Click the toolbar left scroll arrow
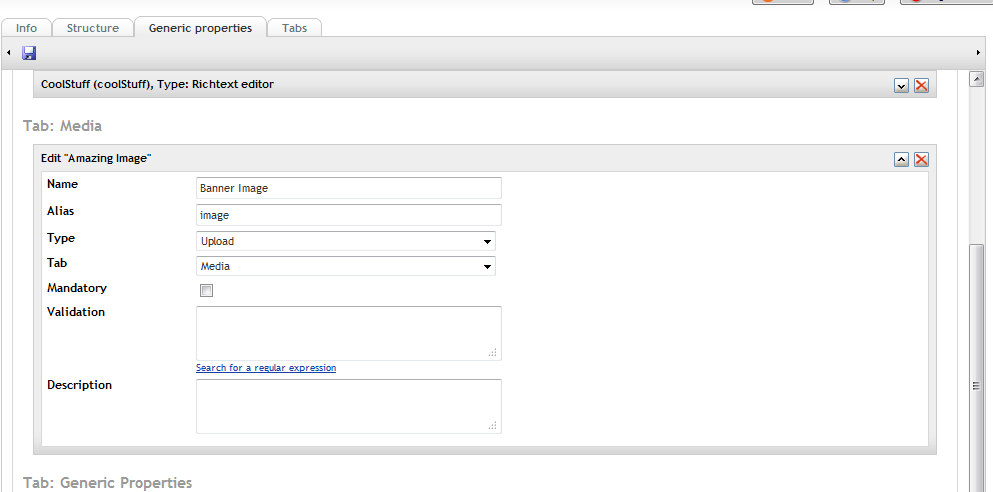This screenshot has height=492, width=993. click(x=9, y=53)
